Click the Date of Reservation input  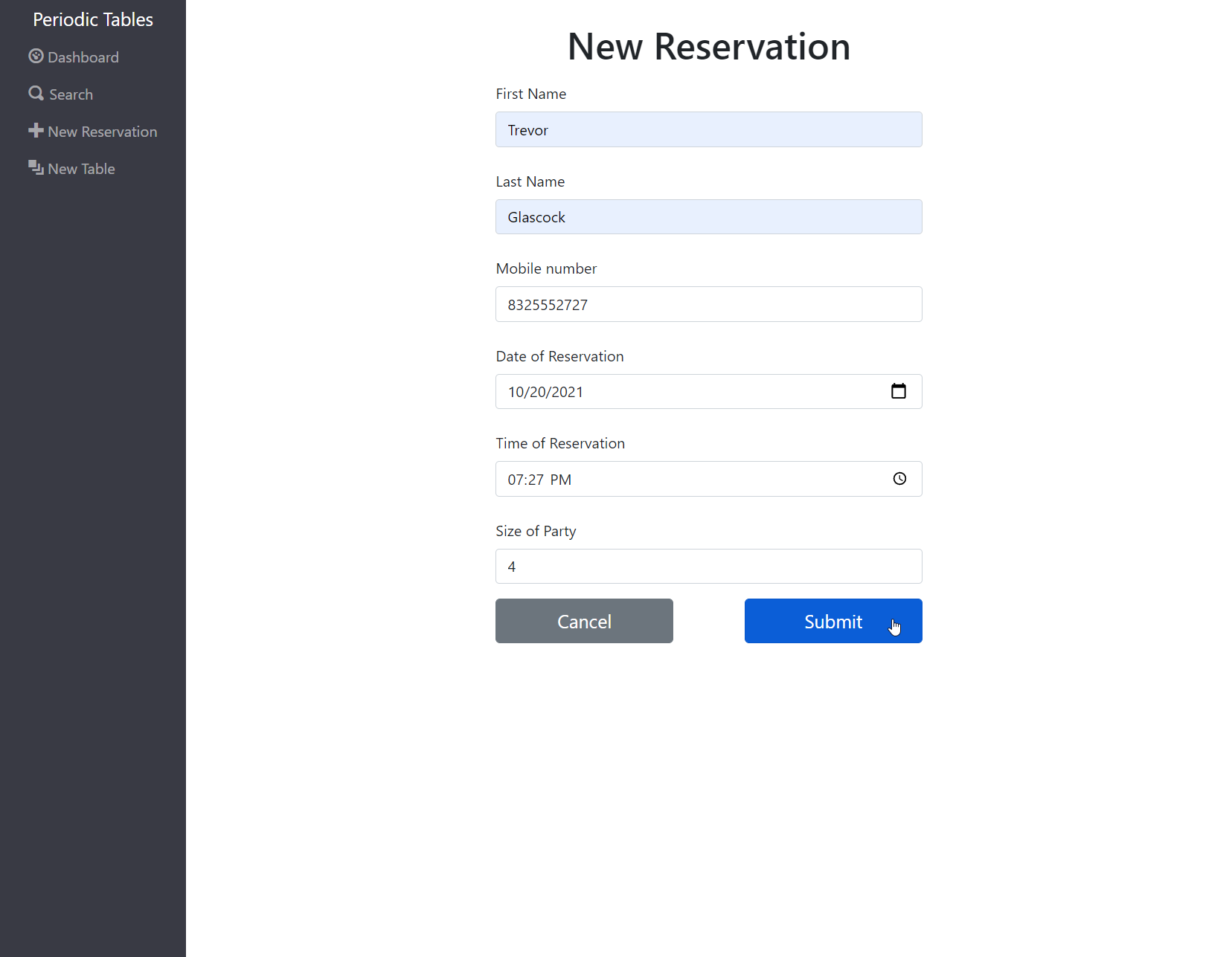click(x=709, y=392)
